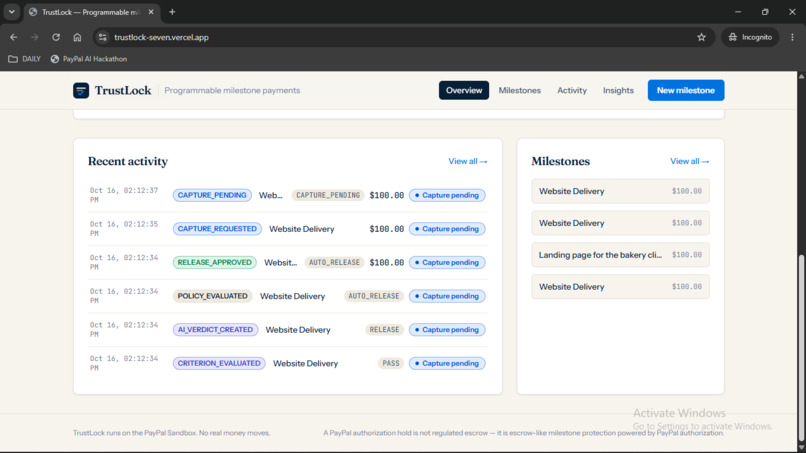Screen dimensions: 806x453
Task: Click the address bar URL
Action: point(161,37)
